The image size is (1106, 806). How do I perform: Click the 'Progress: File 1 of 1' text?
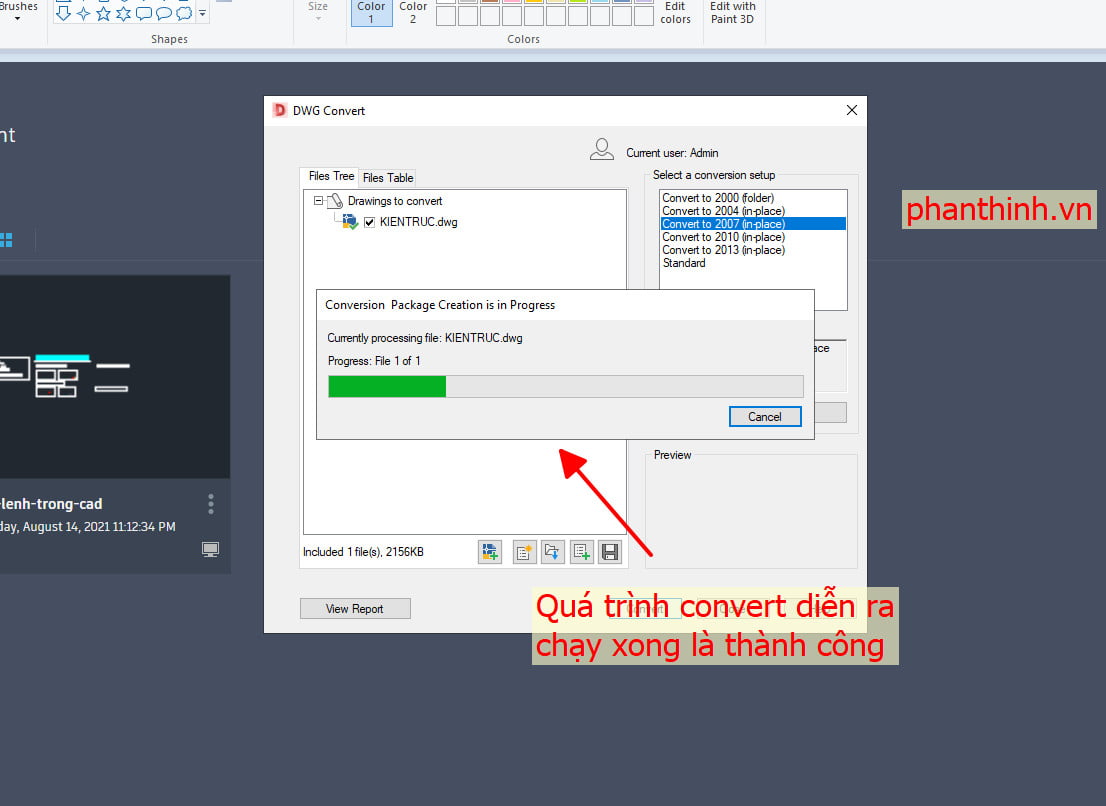tap(375, 361)
